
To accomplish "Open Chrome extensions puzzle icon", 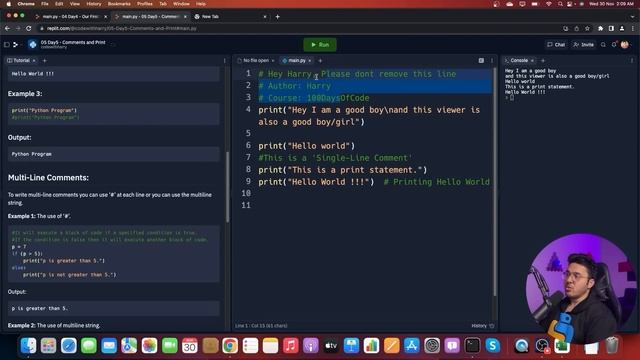I will pos(600,29).
